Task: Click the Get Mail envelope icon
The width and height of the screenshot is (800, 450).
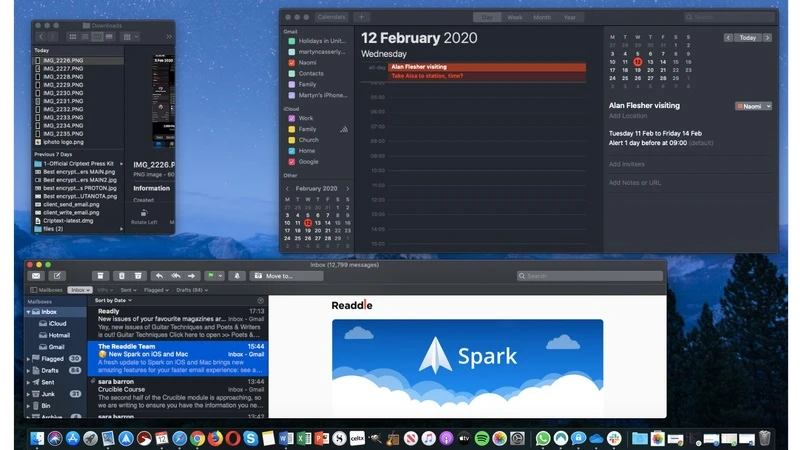Action: (36, 276)
